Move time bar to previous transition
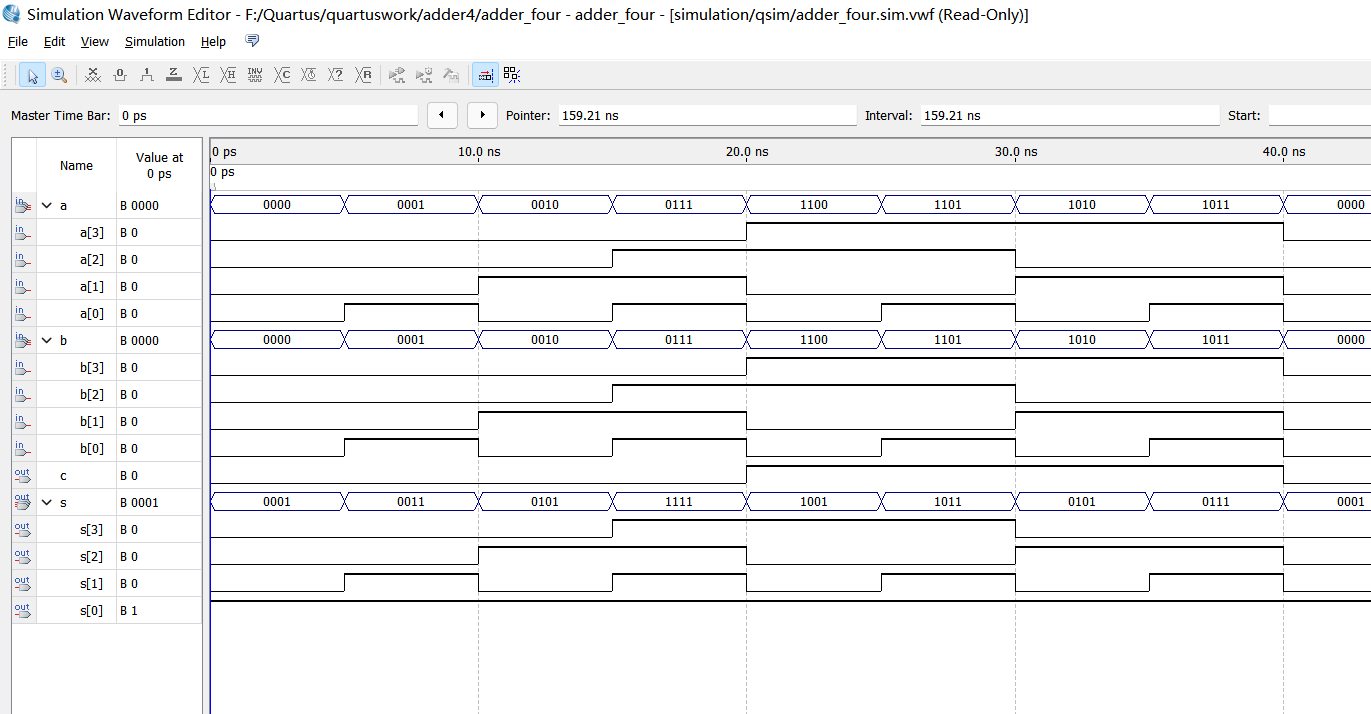1371x714 pixels. click(442, 115)
